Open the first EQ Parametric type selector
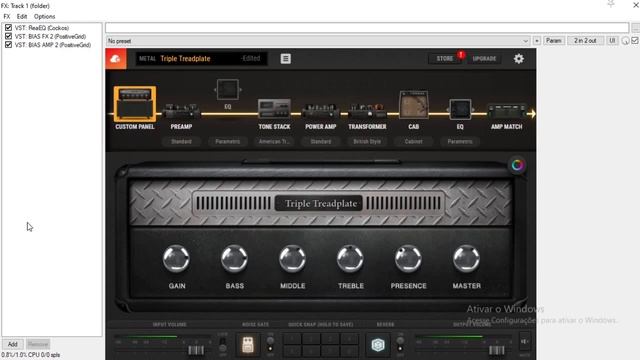 click(x=227, y=142)
